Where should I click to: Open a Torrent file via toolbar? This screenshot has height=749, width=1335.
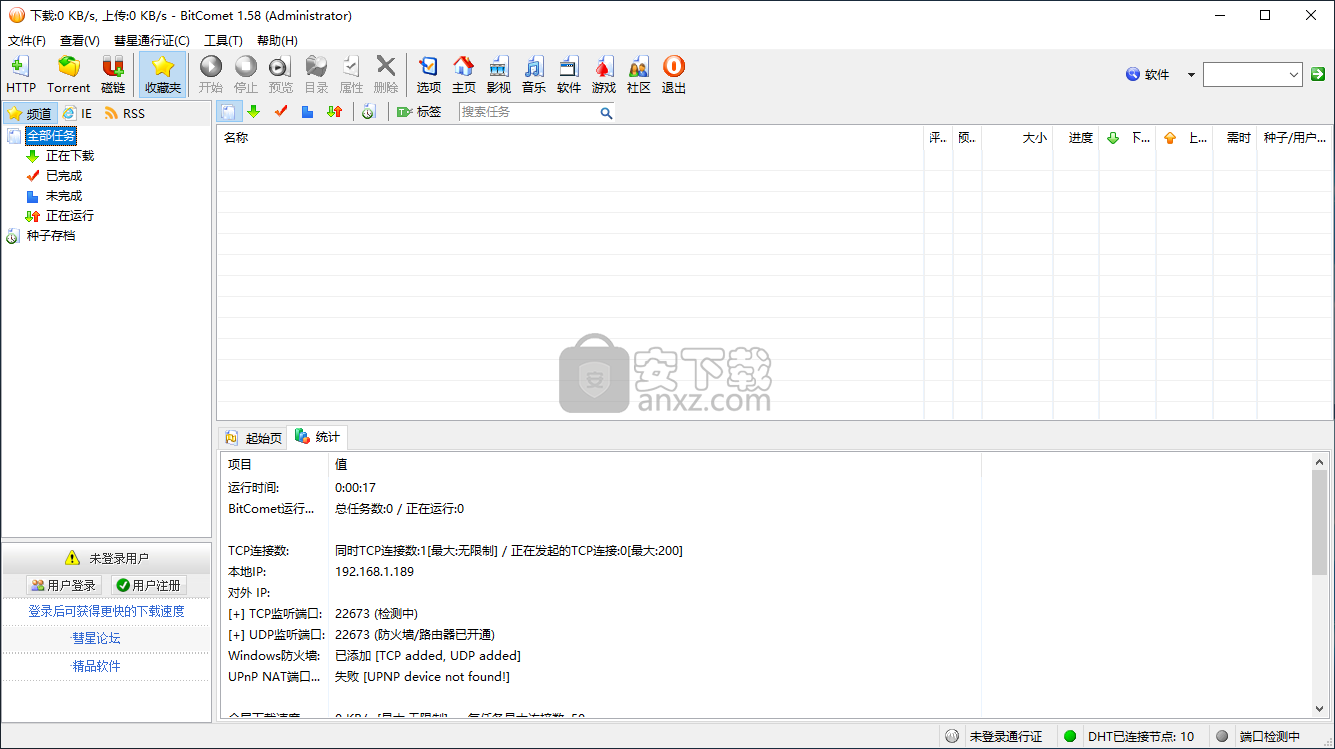click(68, 75)
